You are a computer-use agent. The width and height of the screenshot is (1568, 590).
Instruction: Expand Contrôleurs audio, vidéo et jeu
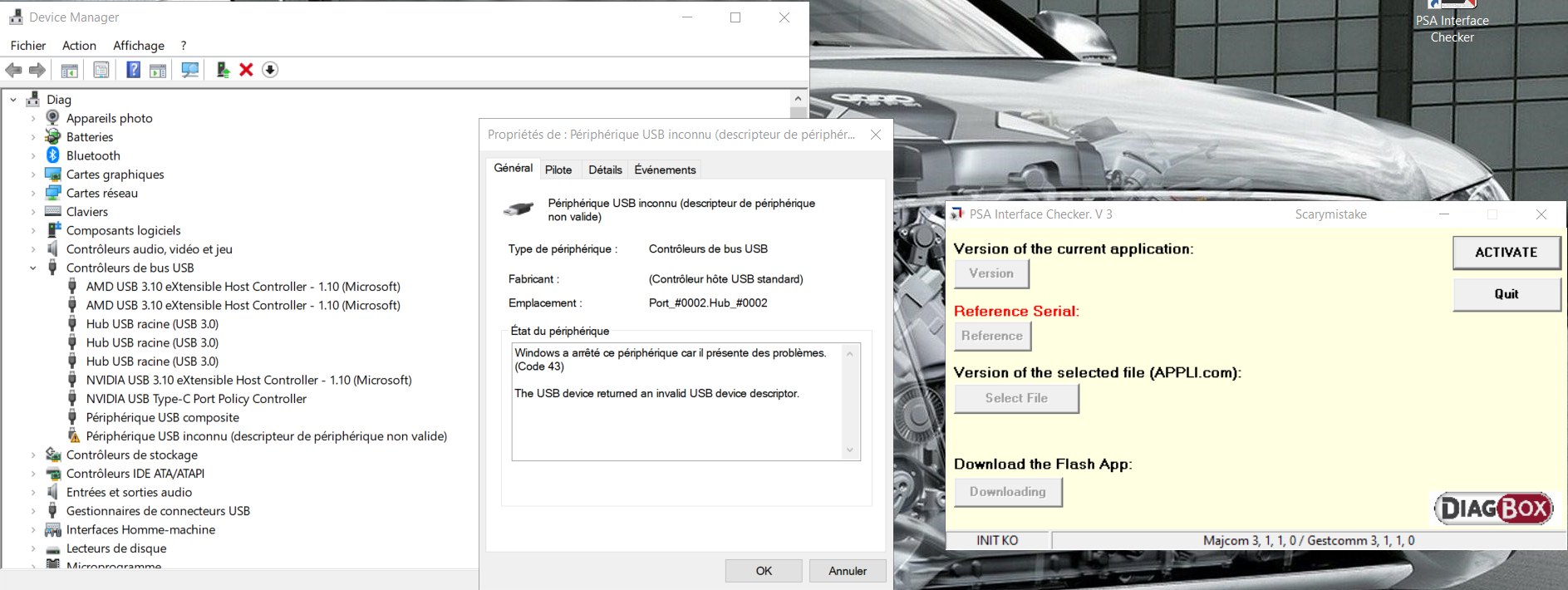point(33,249)
